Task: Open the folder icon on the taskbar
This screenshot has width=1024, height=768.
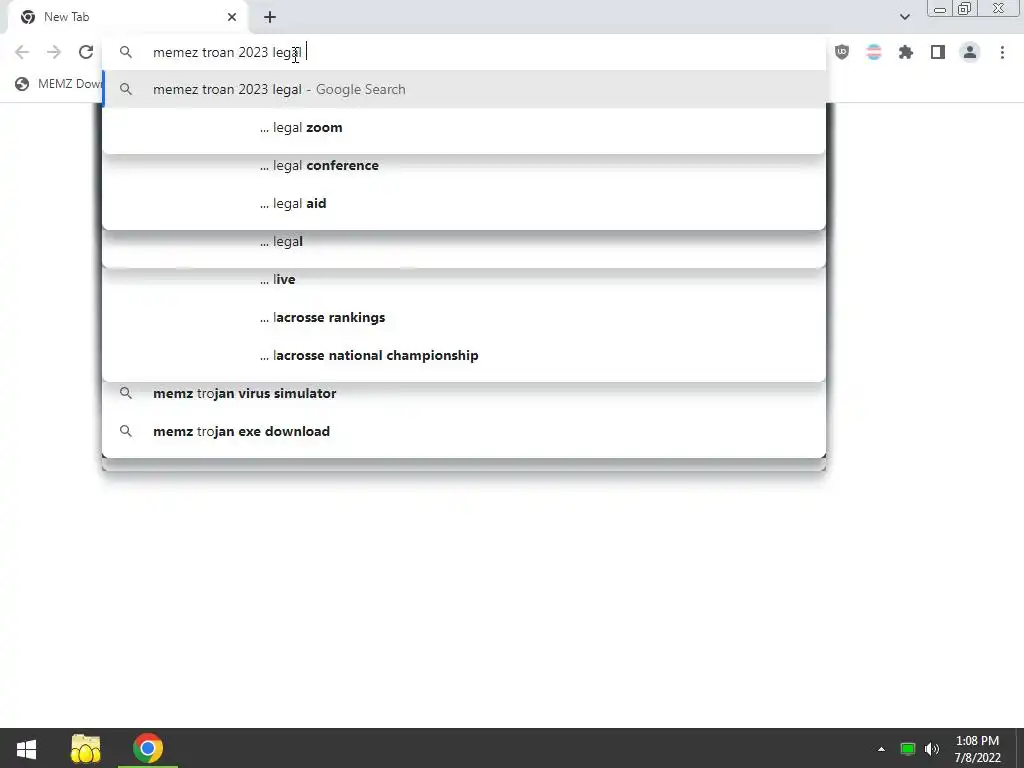Action: (x=86, y=748)
